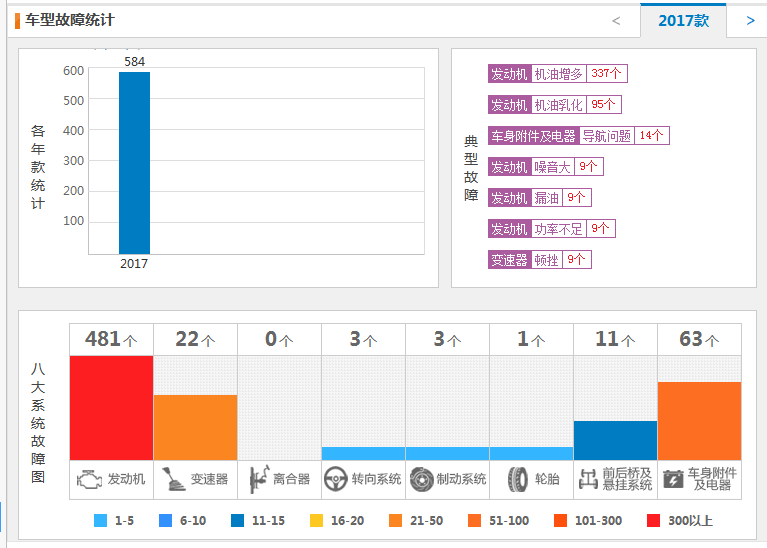Click the tire icon for 轮胎

518,479
